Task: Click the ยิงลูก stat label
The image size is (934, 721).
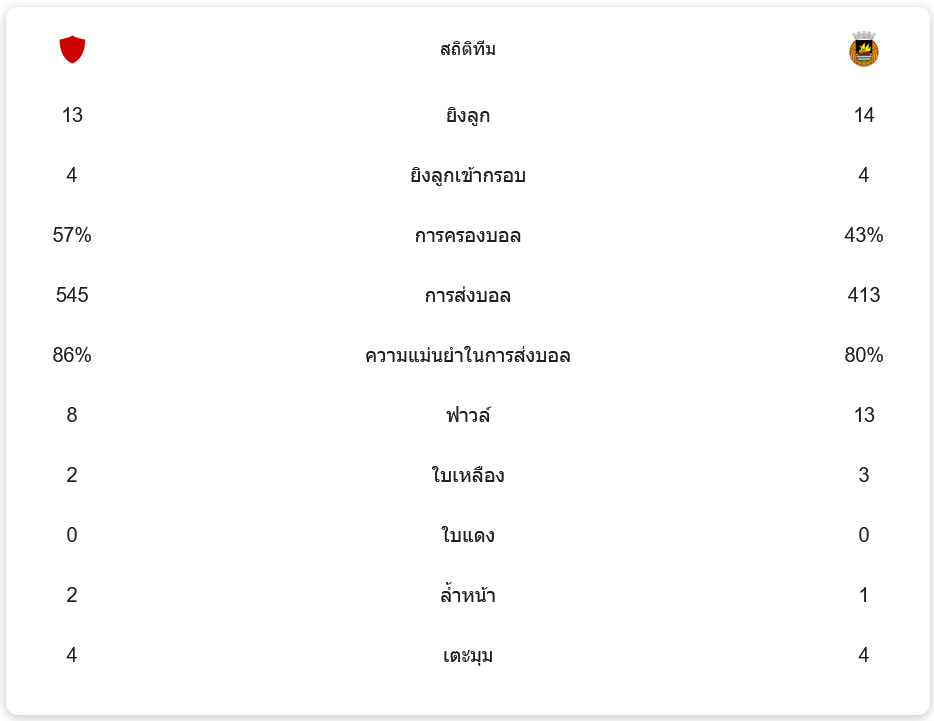Action: (x=468, y=116)
